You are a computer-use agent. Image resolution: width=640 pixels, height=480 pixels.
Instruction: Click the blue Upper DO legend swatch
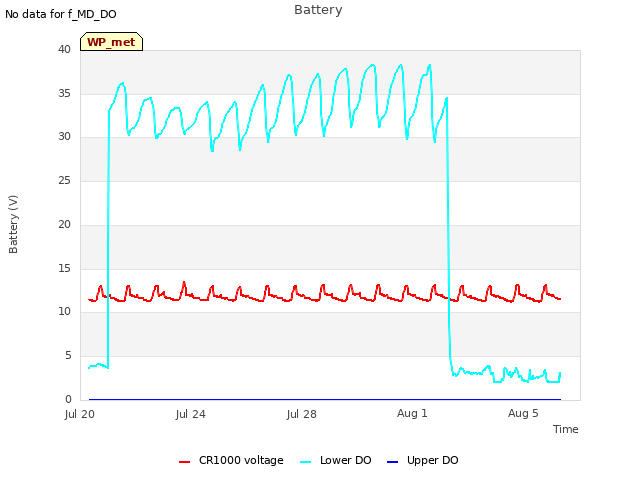click(x=392, y=462)
